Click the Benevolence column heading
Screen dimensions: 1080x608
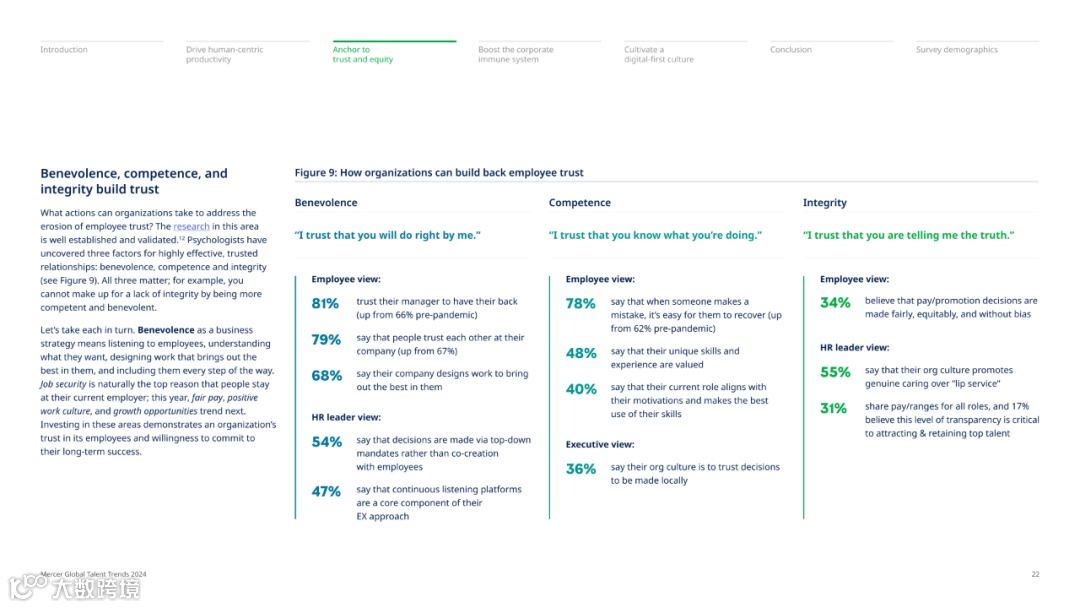coord(326,203)
